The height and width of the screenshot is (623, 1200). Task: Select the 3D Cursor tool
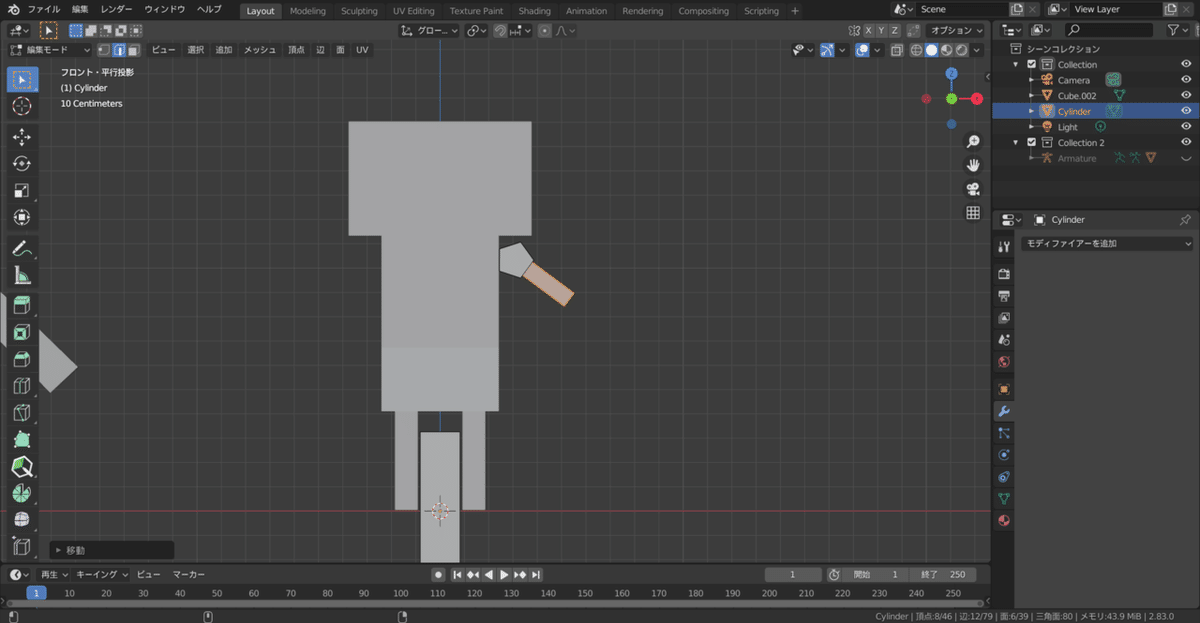[22, 106]
